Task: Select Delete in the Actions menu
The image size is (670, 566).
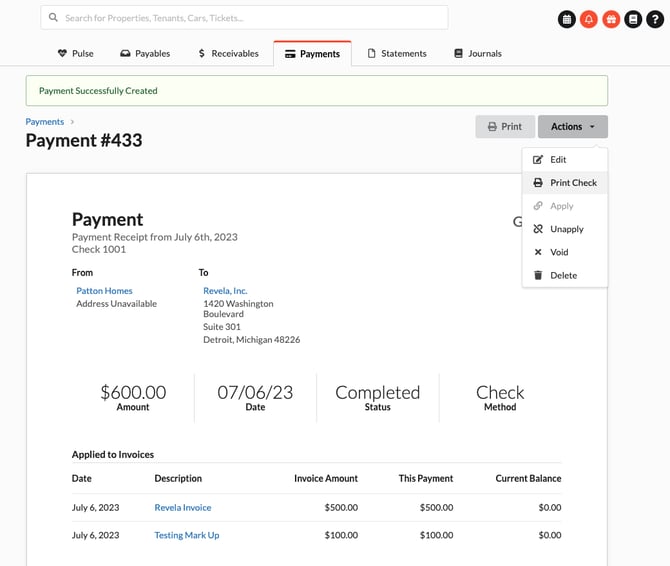Action: (x=563, y=275)
